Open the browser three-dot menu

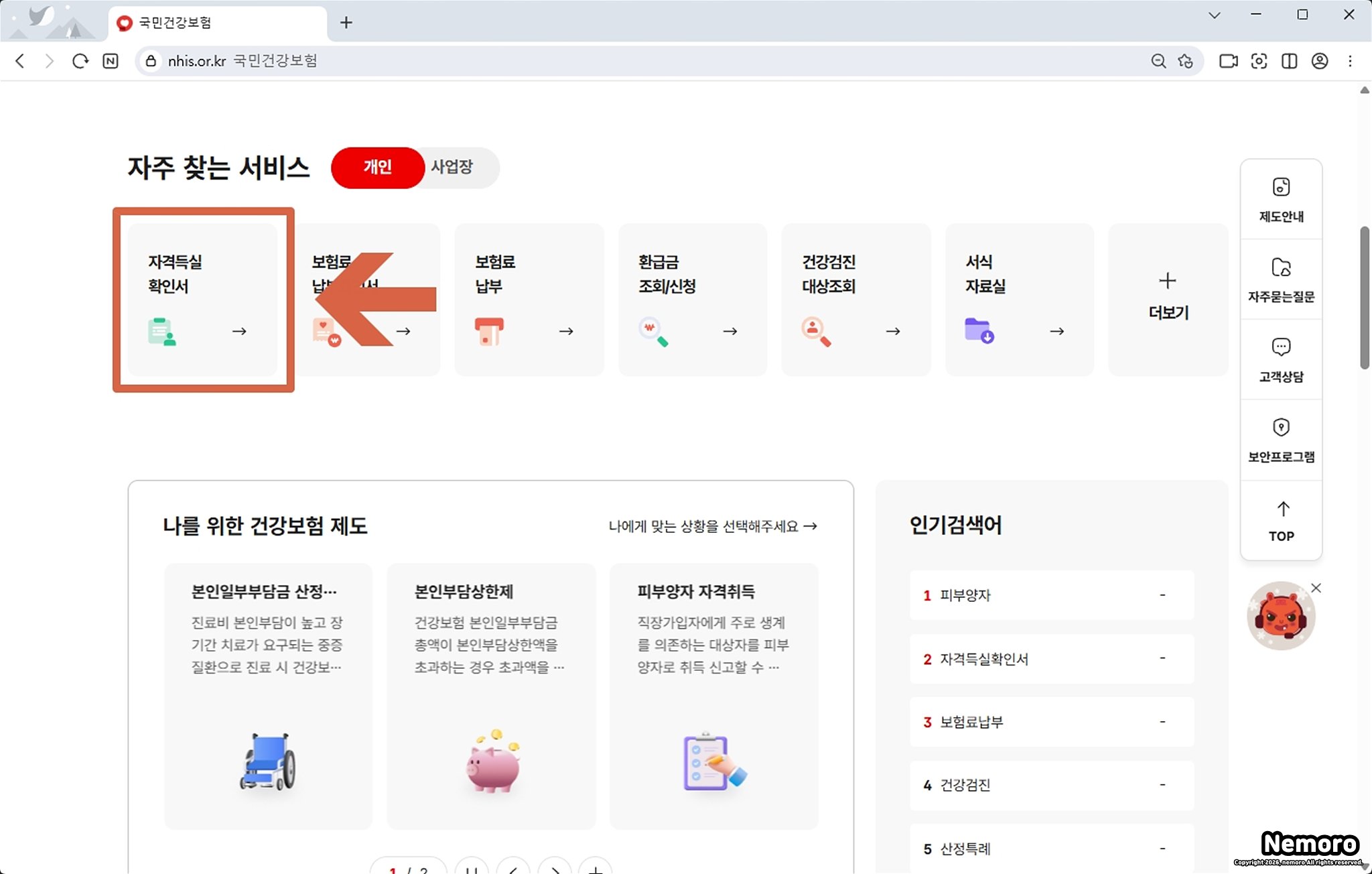(x=1350, y=61)
